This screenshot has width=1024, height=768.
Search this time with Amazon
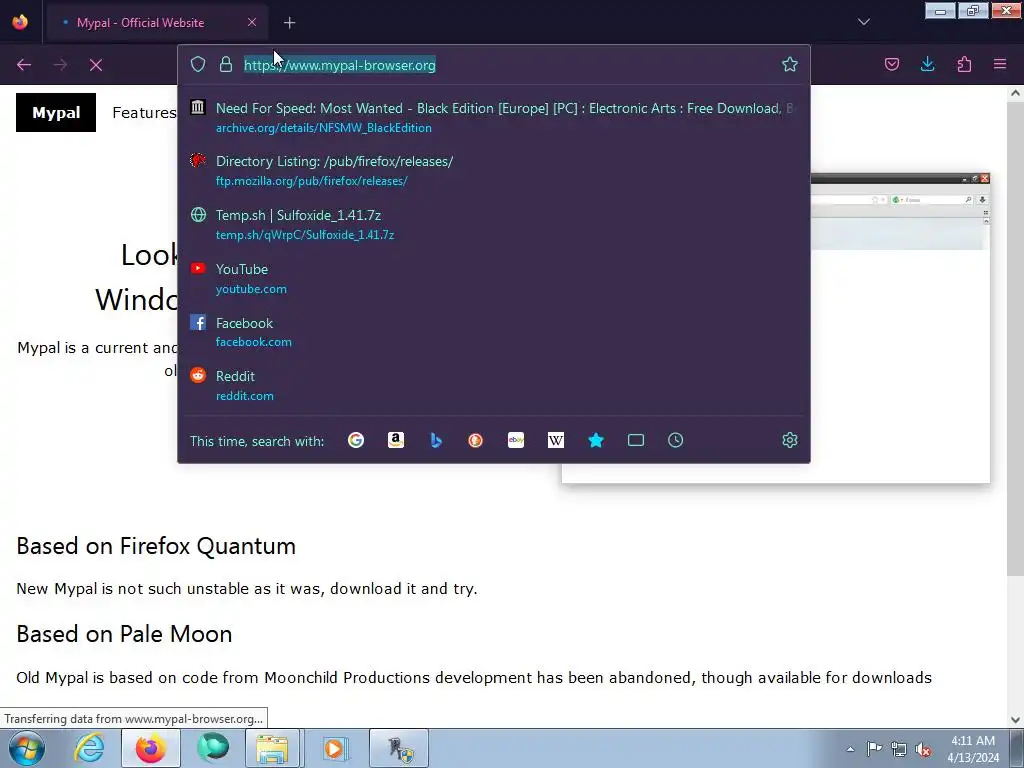(396, 440)
